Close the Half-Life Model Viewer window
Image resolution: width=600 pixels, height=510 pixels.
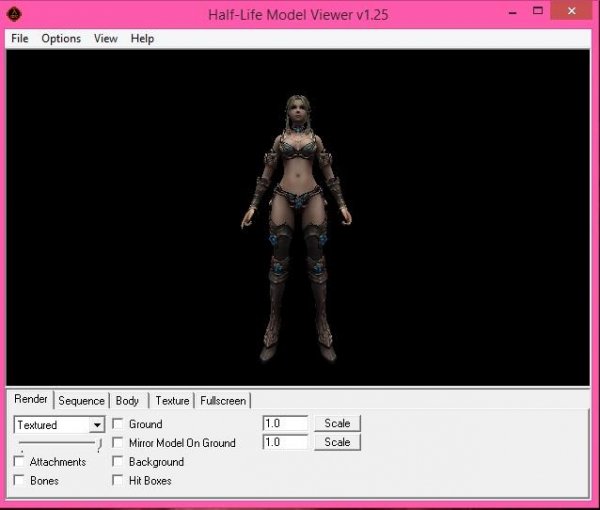click(572, 11)
